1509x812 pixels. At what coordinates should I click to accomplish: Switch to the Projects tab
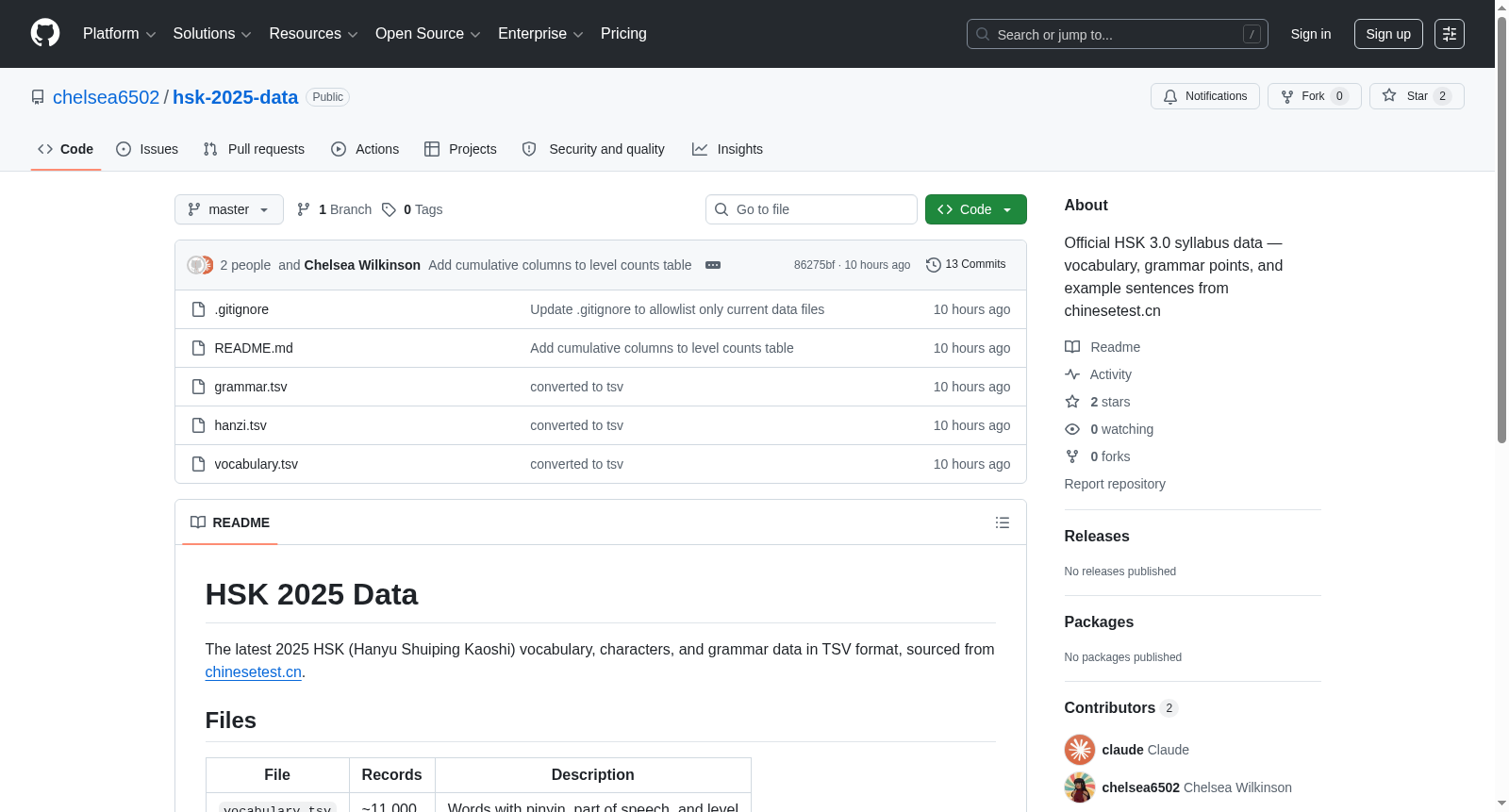(x=460, y=149)
